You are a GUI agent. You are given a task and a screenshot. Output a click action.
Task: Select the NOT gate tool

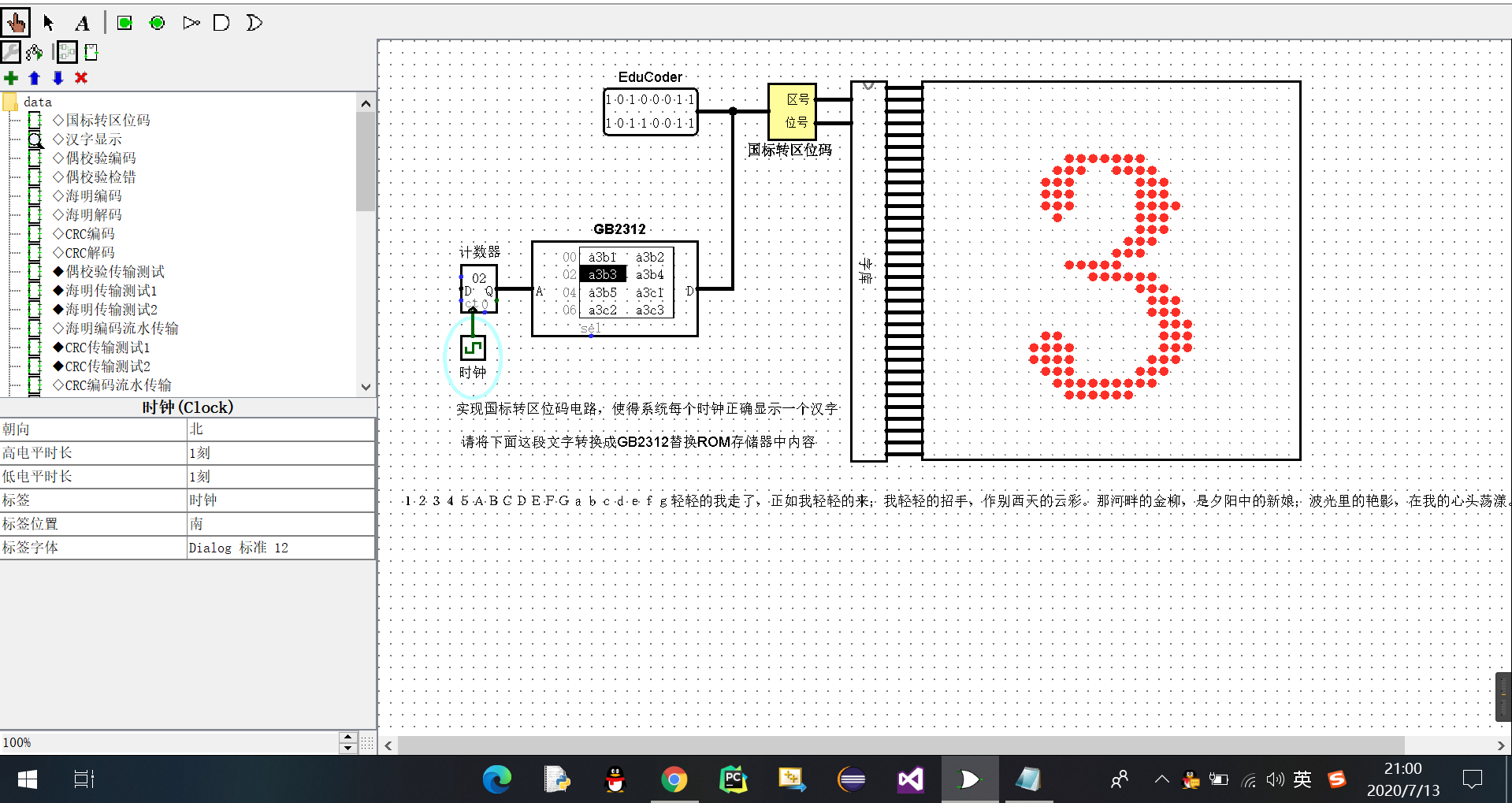tap(191, 23)
